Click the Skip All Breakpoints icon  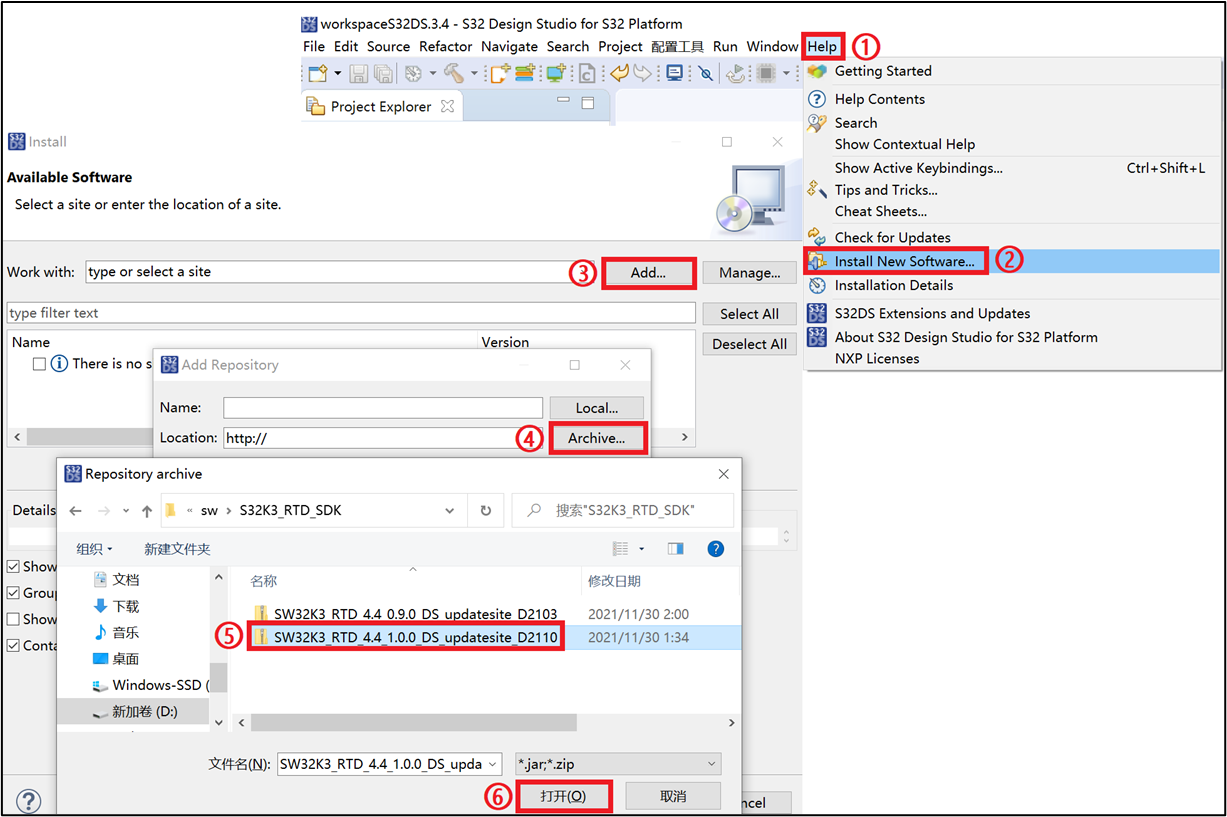click(705, 73)
